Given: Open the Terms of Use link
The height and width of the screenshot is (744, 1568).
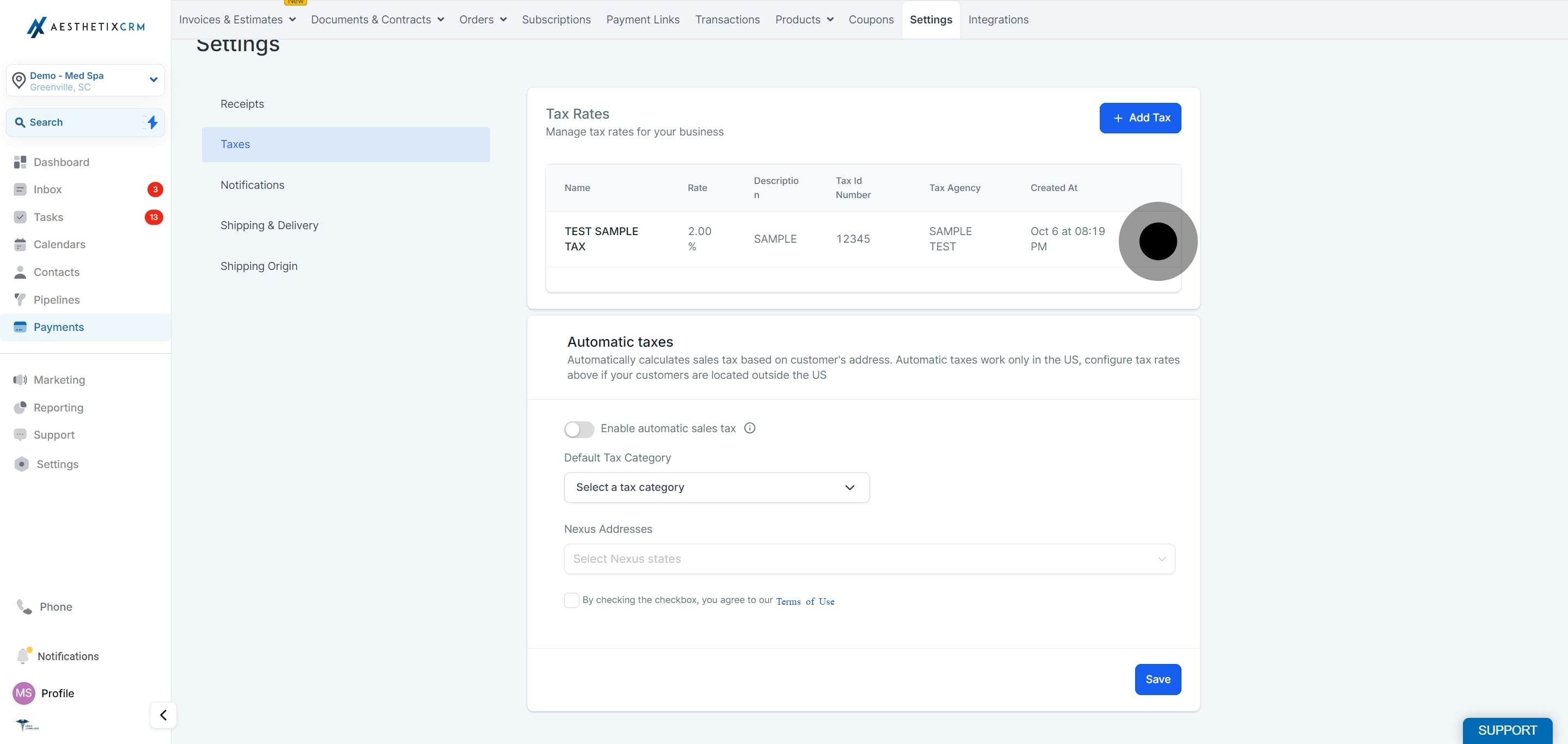Looking at the screenshot, I should click(x=805, y=601).
